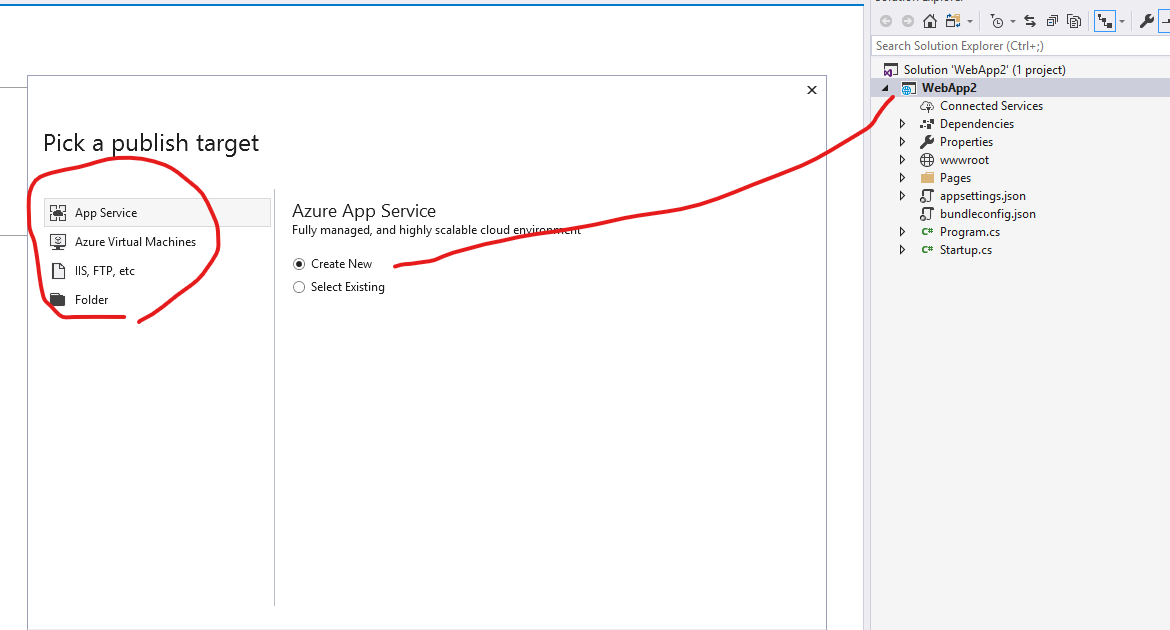The width and height of the screenshot is (1170, 630).
Task: Click the Sync with Active Document icon
Action: point(1029,21)
